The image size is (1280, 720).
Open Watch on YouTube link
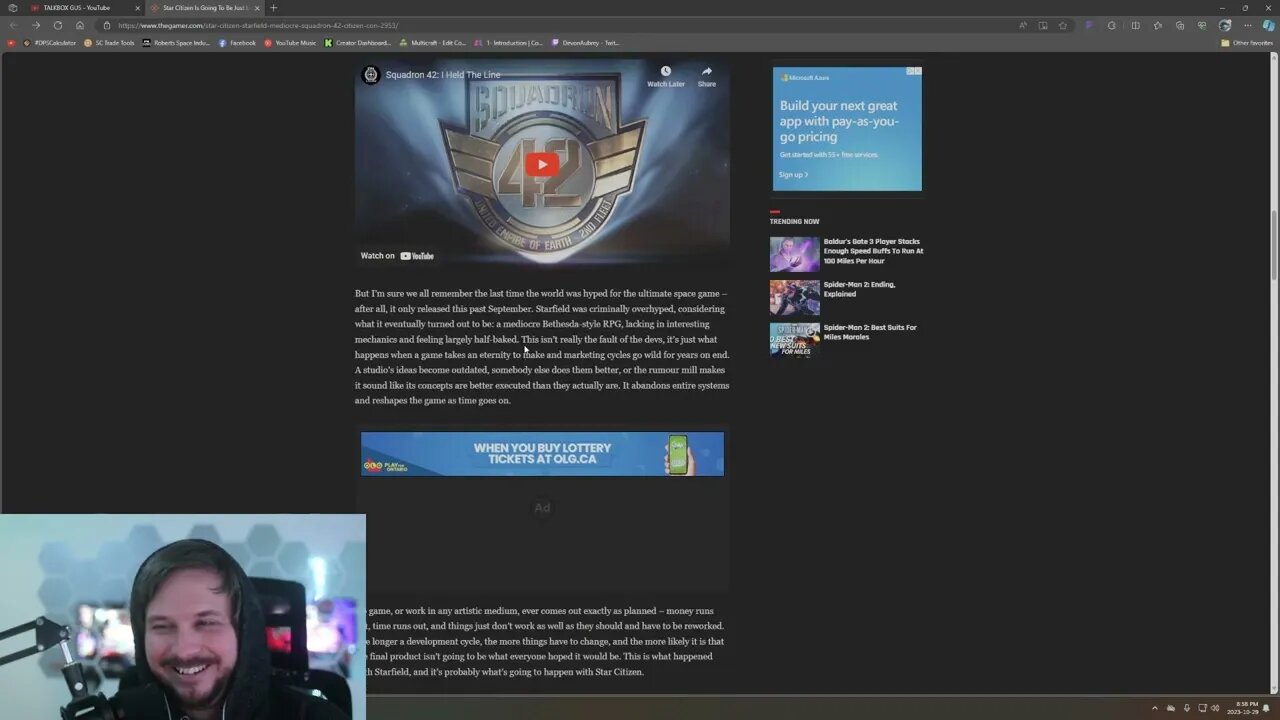tap(397, 256)
